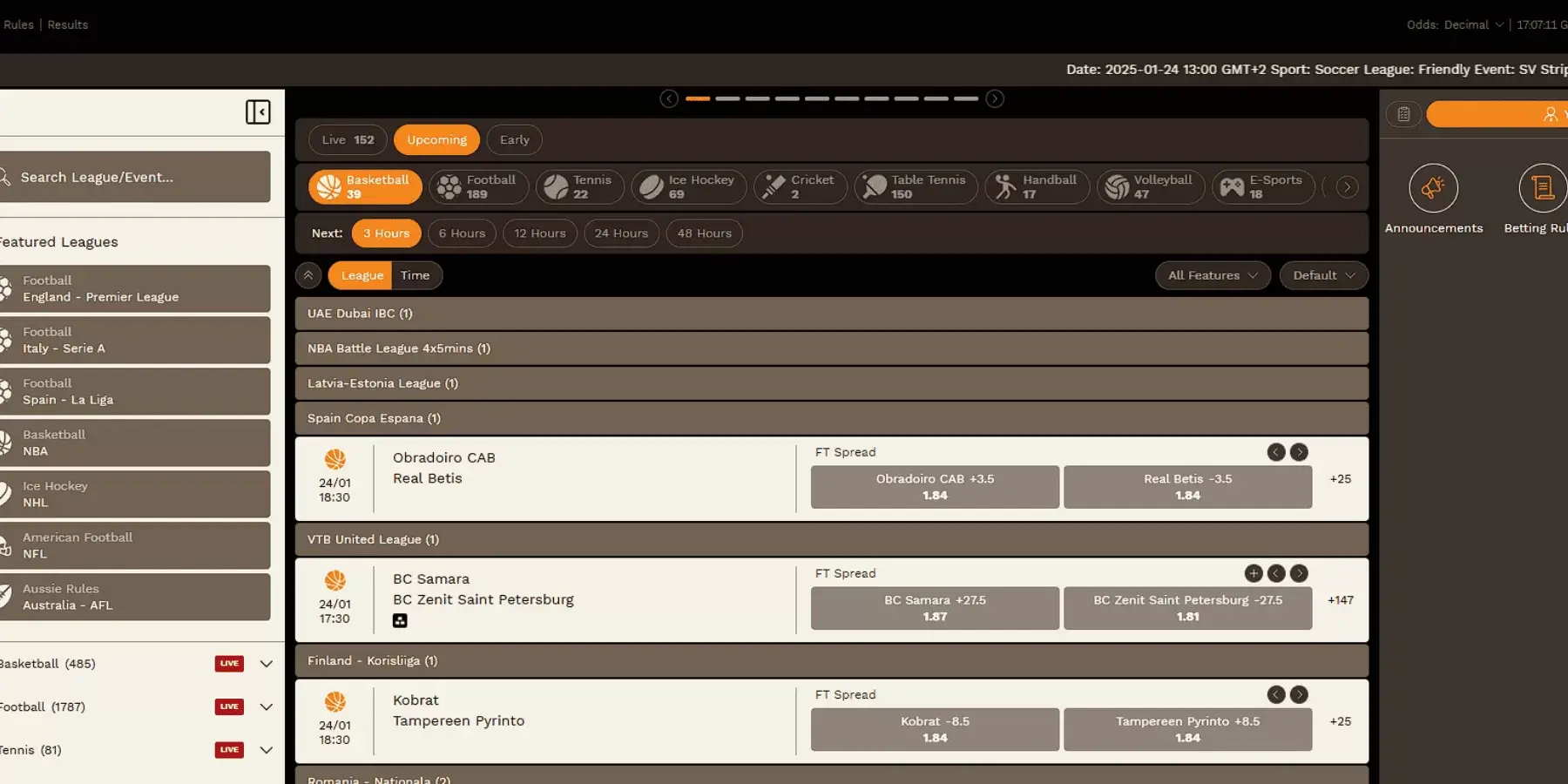
Task: Open Results link in top bar
Action: (x=67, y=24)
